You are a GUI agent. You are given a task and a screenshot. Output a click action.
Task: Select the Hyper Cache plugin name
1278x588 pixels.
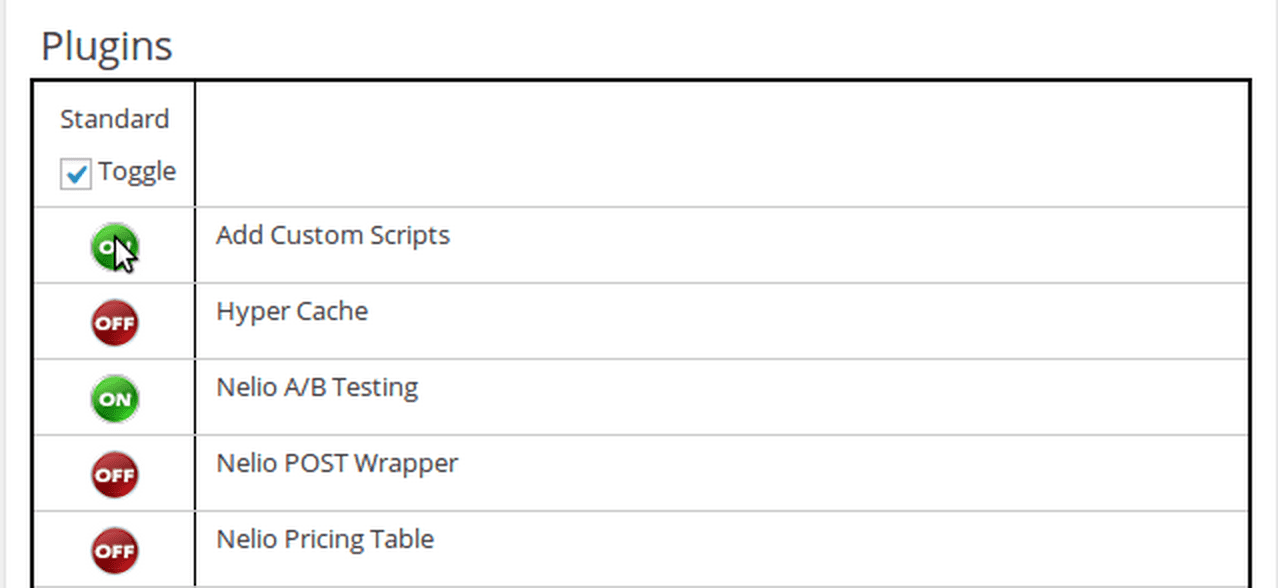click(292, 312)
